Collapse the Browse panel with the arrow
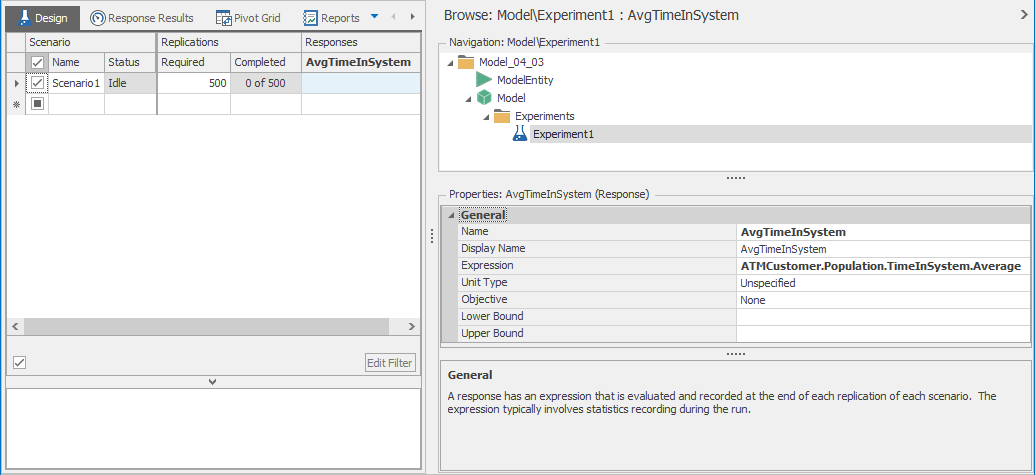The width and height of the screenshot is (1035, 475). pos(1024,15)
